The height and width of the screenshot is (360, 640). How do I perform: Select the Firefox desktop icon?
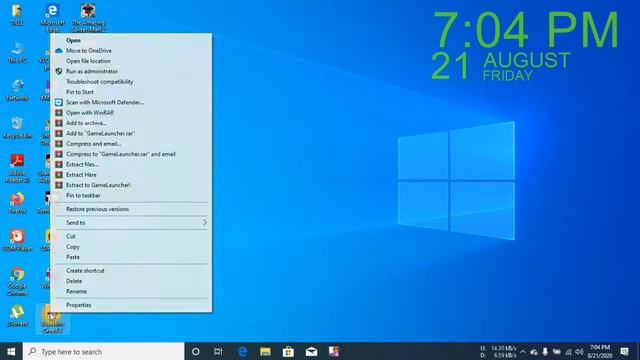pyautogui.click(x=17, y=203)
